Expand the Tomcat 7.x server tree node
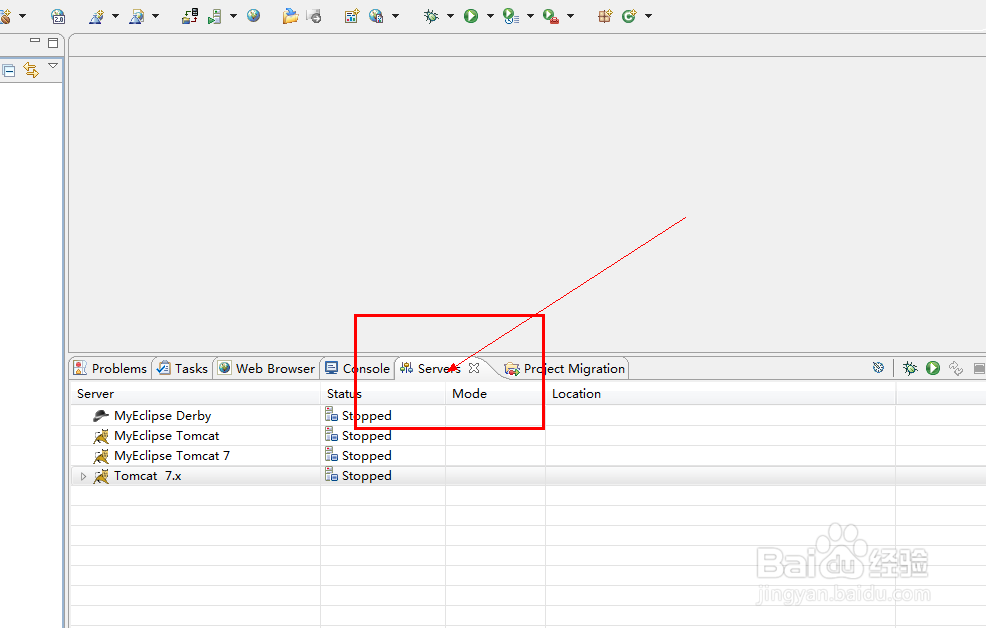Screen dimensions: 986x628 click(x=83, y=477)
